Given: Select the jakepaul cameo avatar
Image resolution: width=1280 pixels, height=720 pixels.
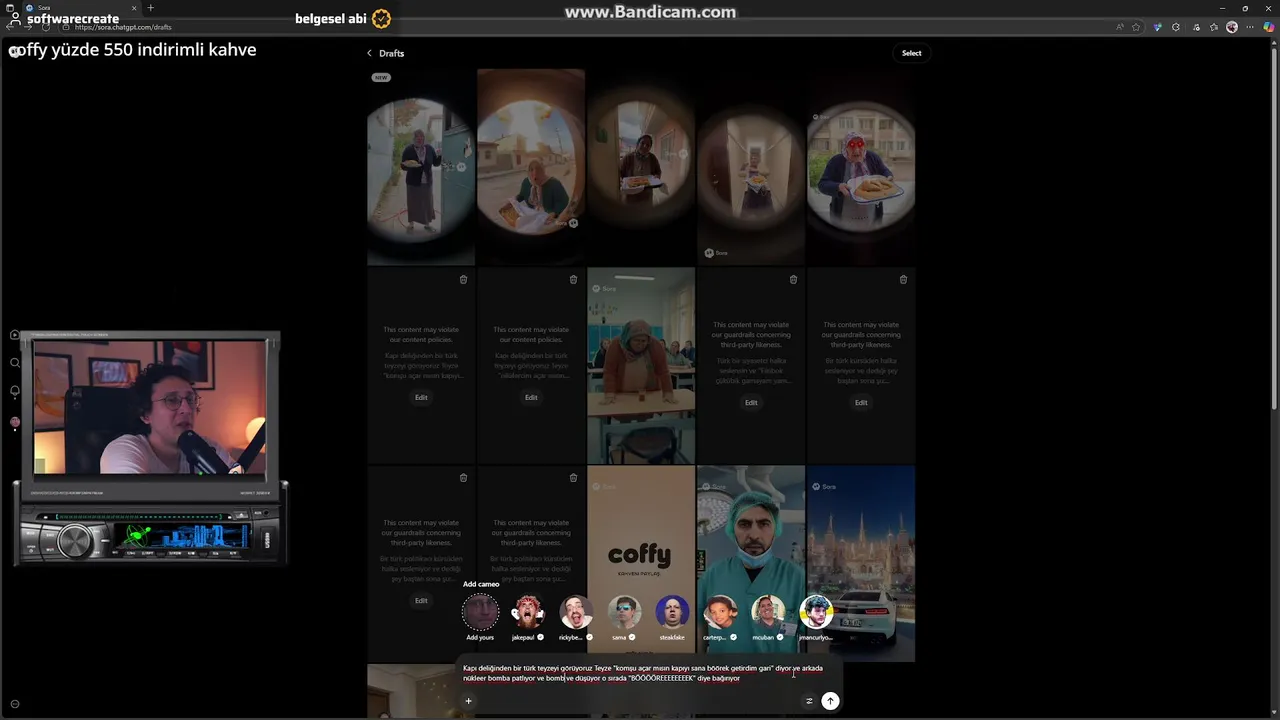Looking at the screenshot, I should 528,612.
